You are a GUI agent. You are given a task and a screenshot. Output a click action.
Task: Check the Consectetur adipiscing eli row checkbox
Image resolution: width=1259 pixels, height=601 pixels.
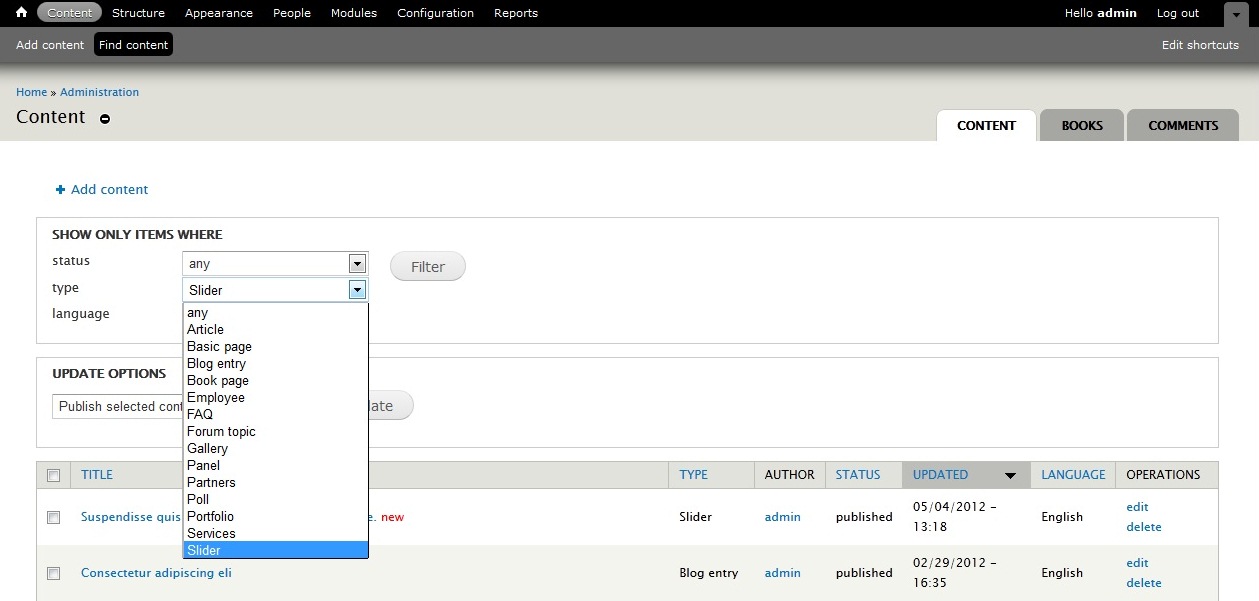[54, 573]
